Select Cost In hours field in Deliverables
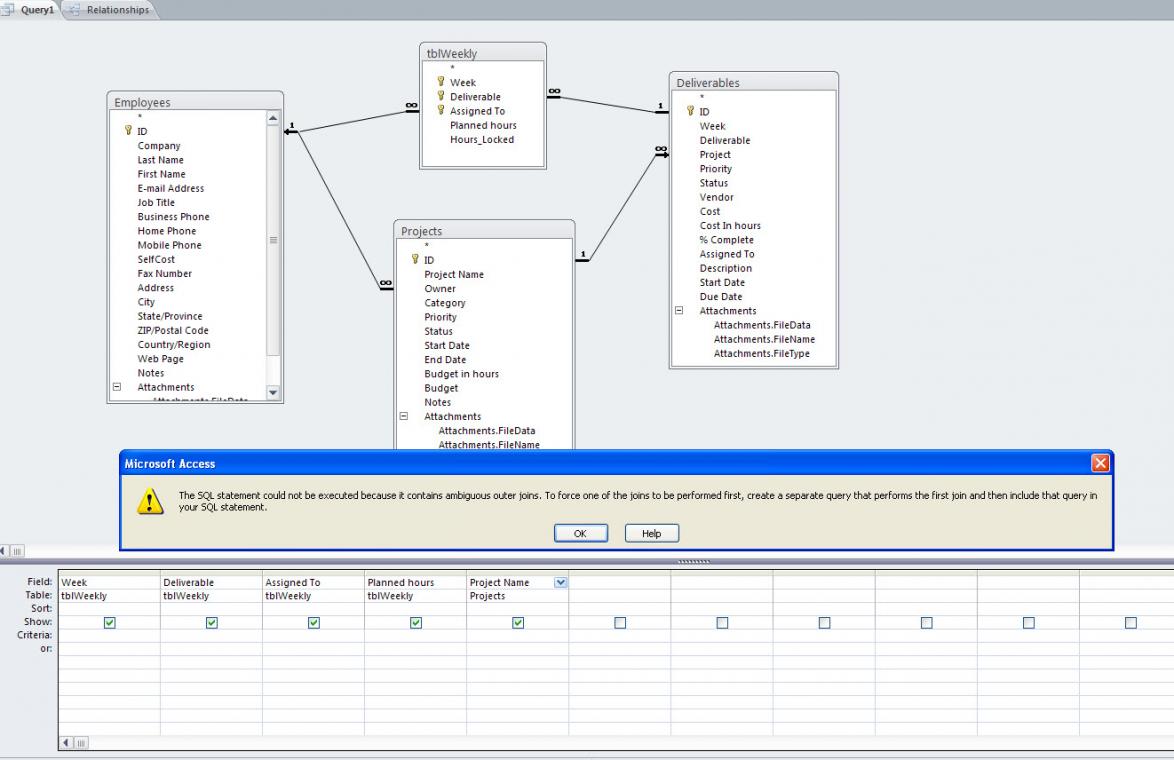This screenshot has height=760, width=1174. 730,225
